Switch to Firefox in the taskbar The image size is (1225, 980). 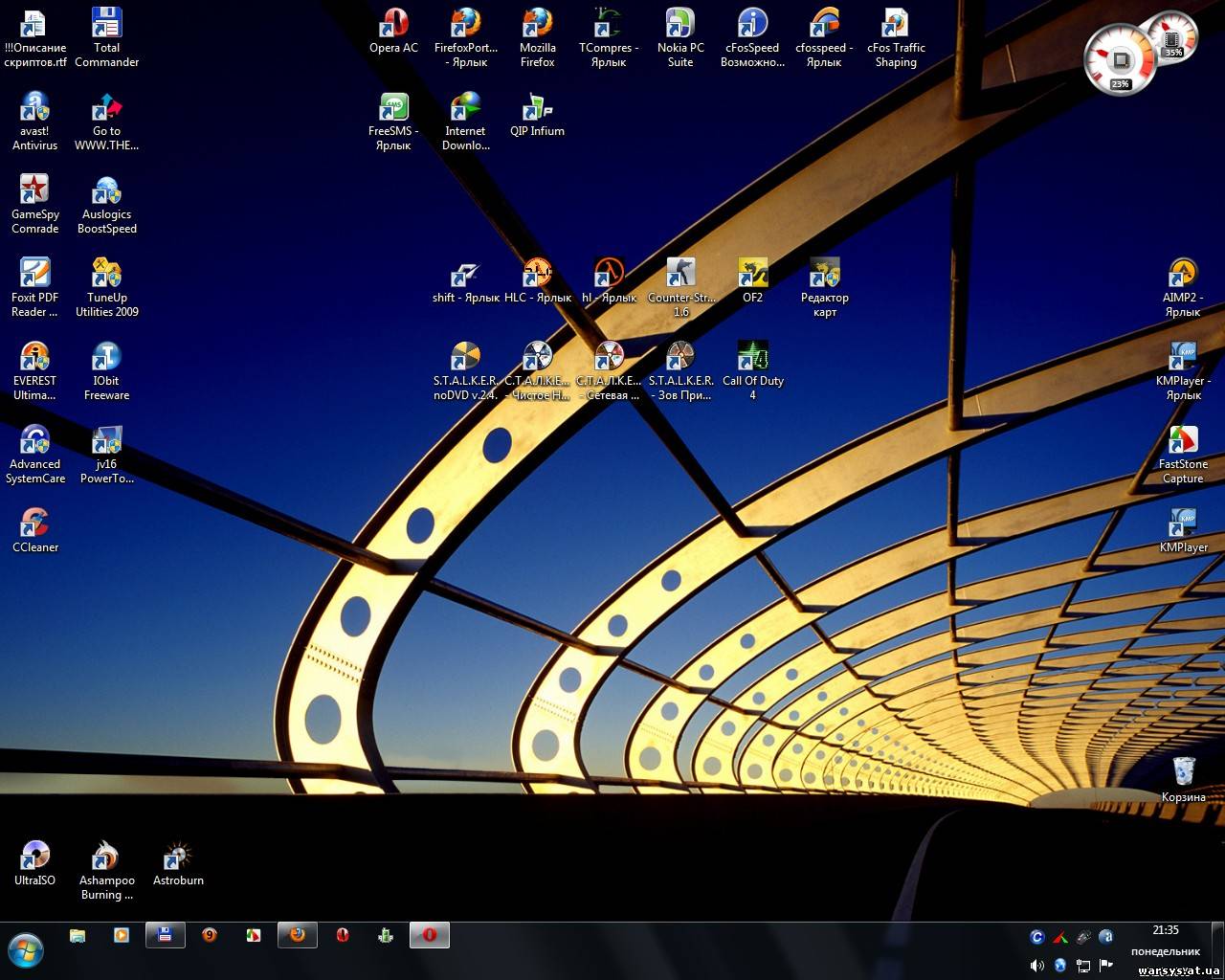298,935
